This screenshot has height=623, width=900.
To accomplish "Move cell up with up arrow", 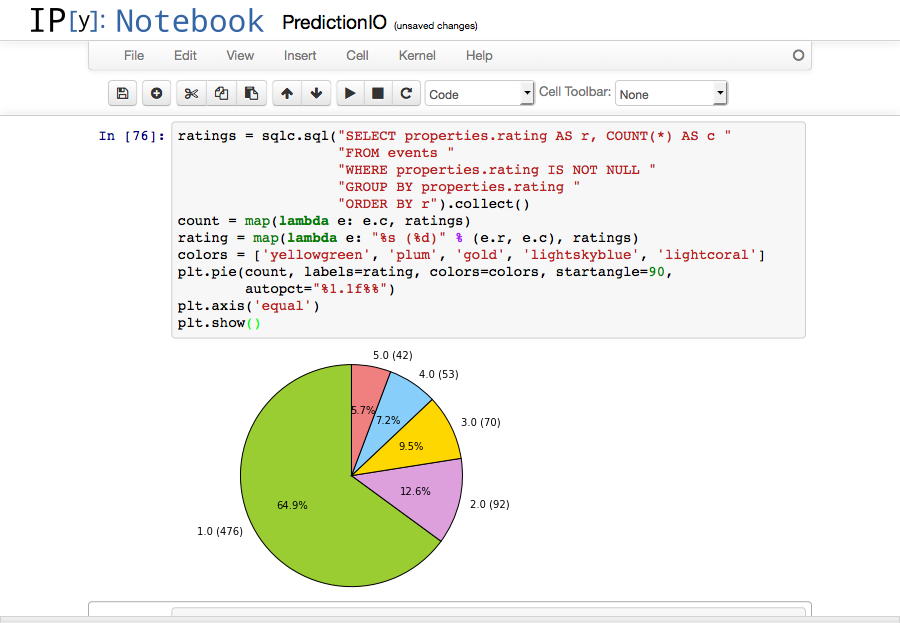I will pyautogui.click(x=287, y=94).
